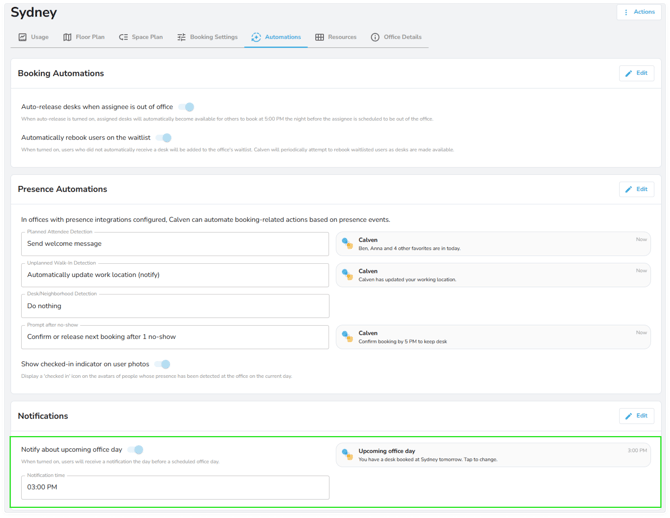Image resolution: width=670 pixels, height=518 pixels.
Task: Click the Notification time field
Action: [175, 487]
